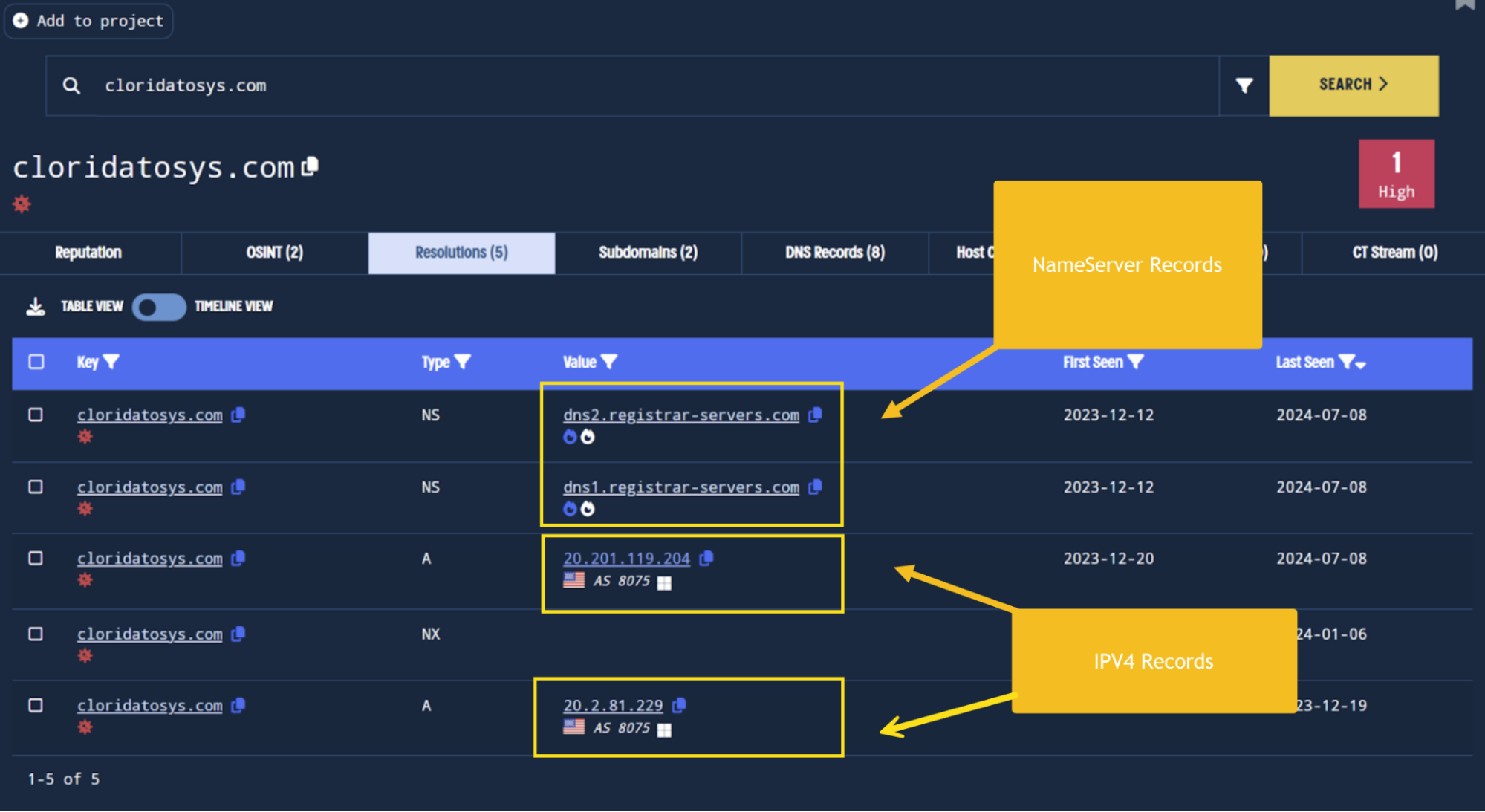Select the Resolutions (5) tab

pos(461,253)
